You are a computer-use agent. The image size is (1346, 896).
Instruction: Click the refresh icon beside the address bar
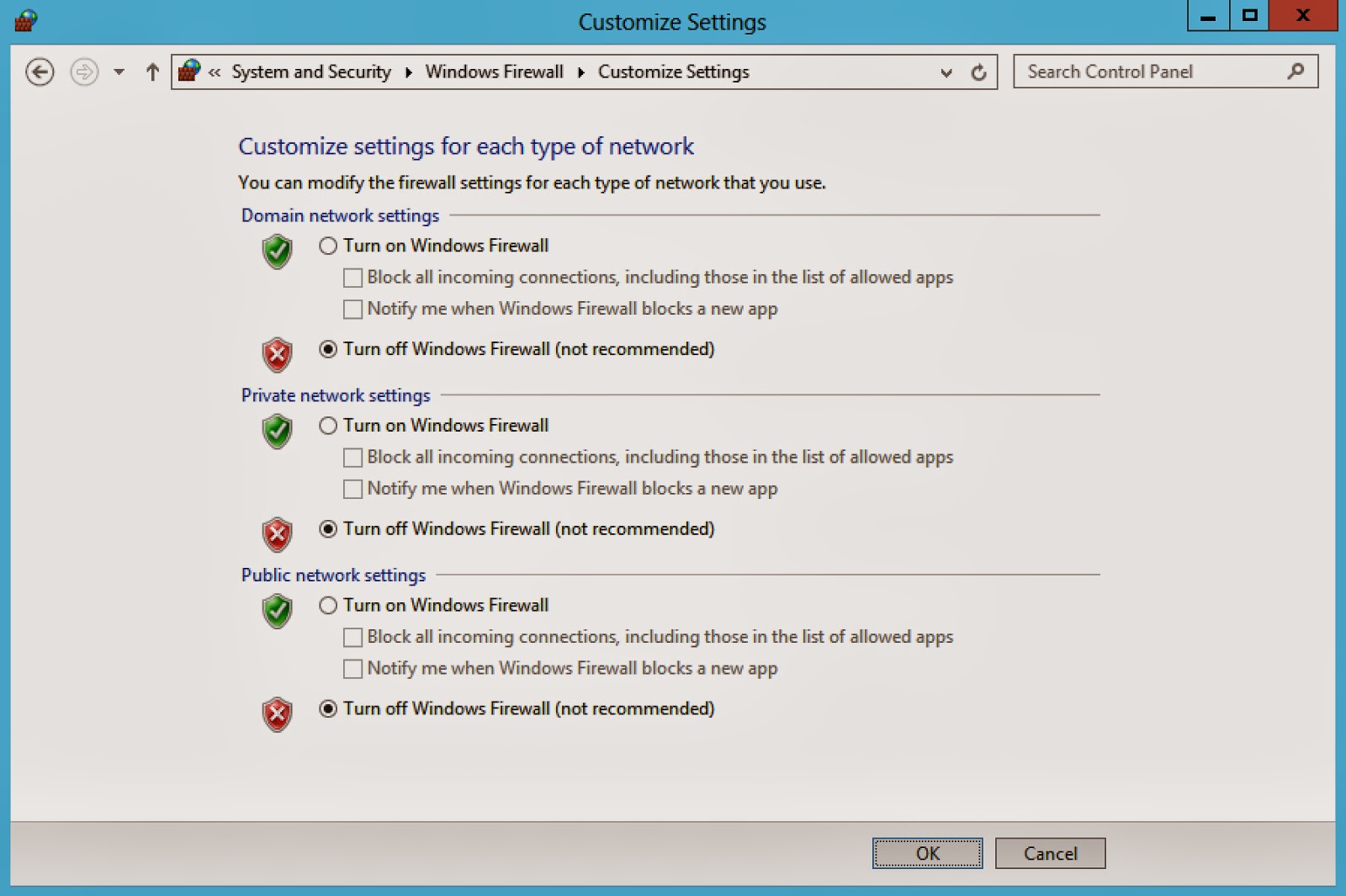click(978, 72)
